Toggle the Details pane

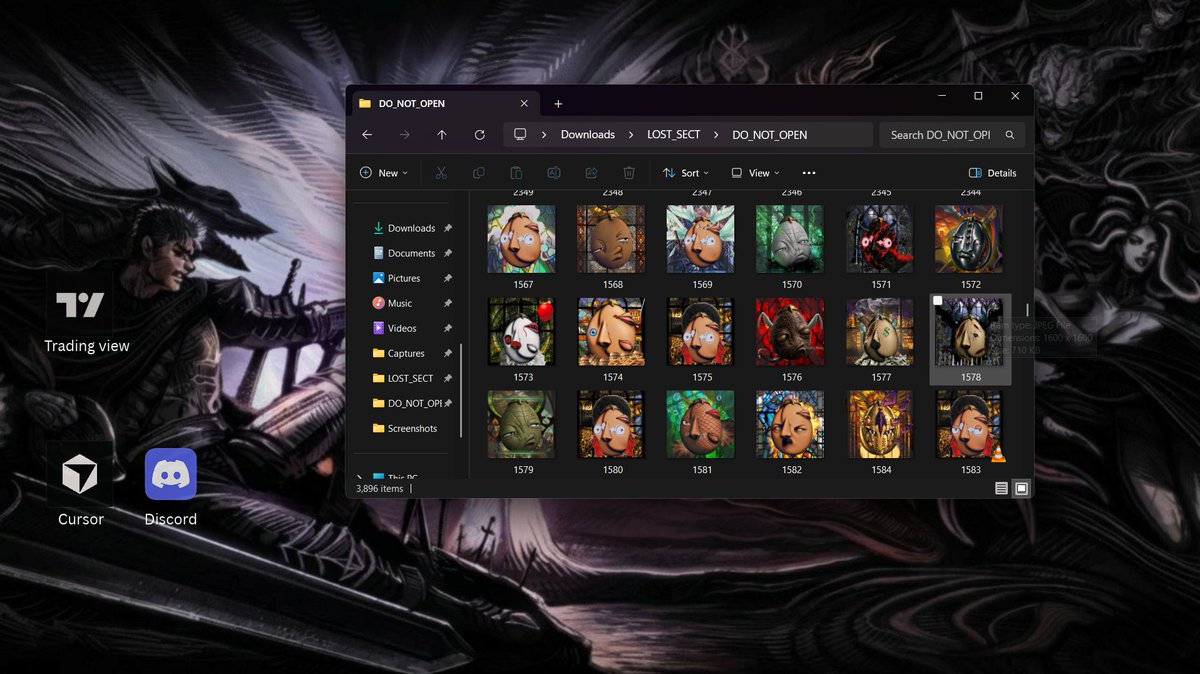coord(993,173)
